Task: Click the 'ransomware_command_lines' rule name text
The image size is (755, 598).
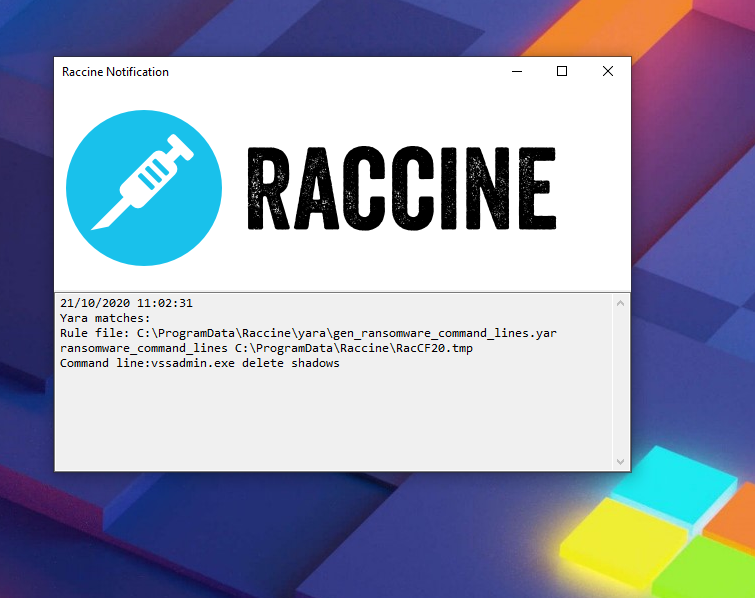Action: click(143, 348)
